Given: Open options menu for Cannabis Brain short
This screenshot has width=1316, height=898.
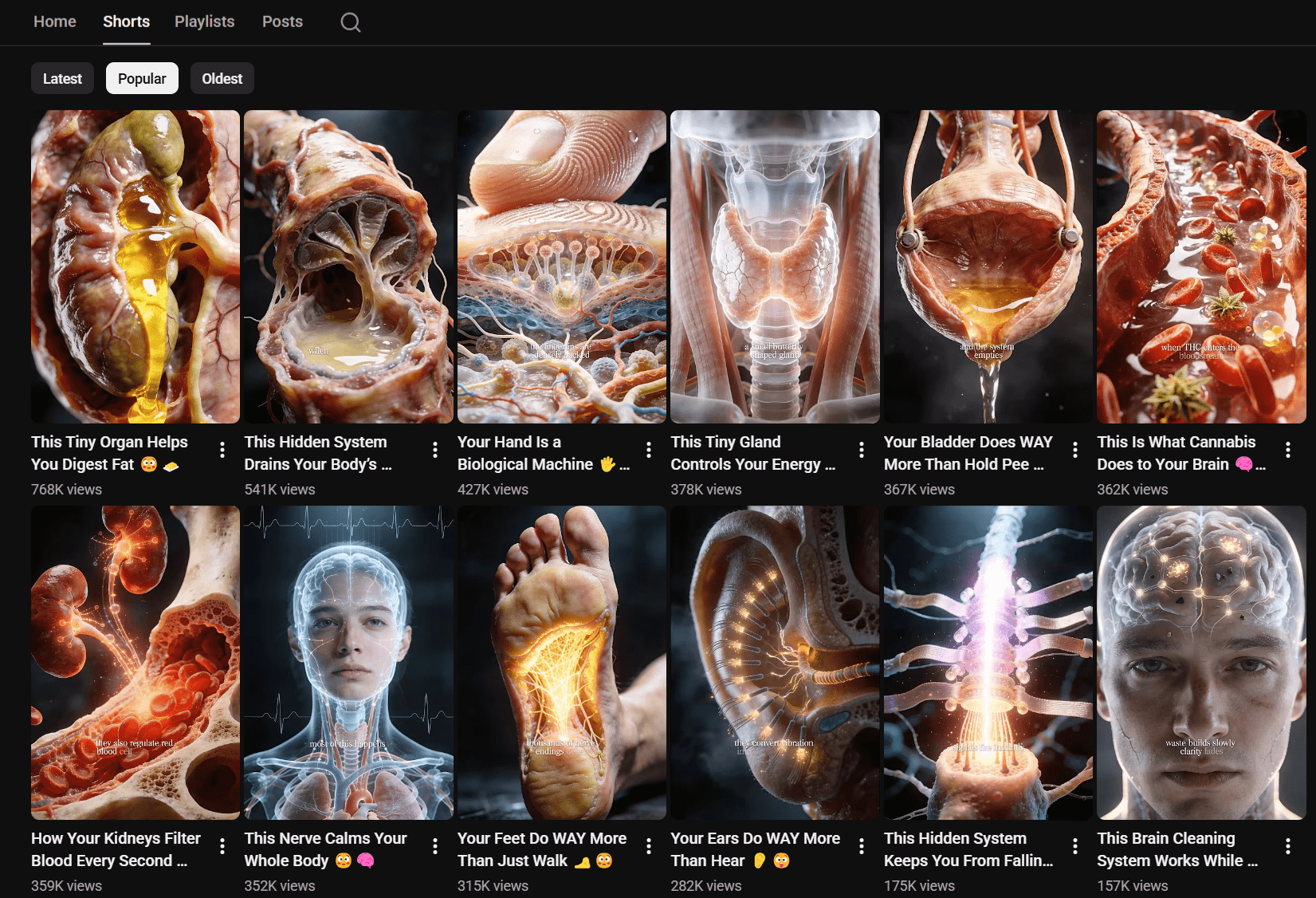Looking at the screenshot, I should click(1287, 450).
